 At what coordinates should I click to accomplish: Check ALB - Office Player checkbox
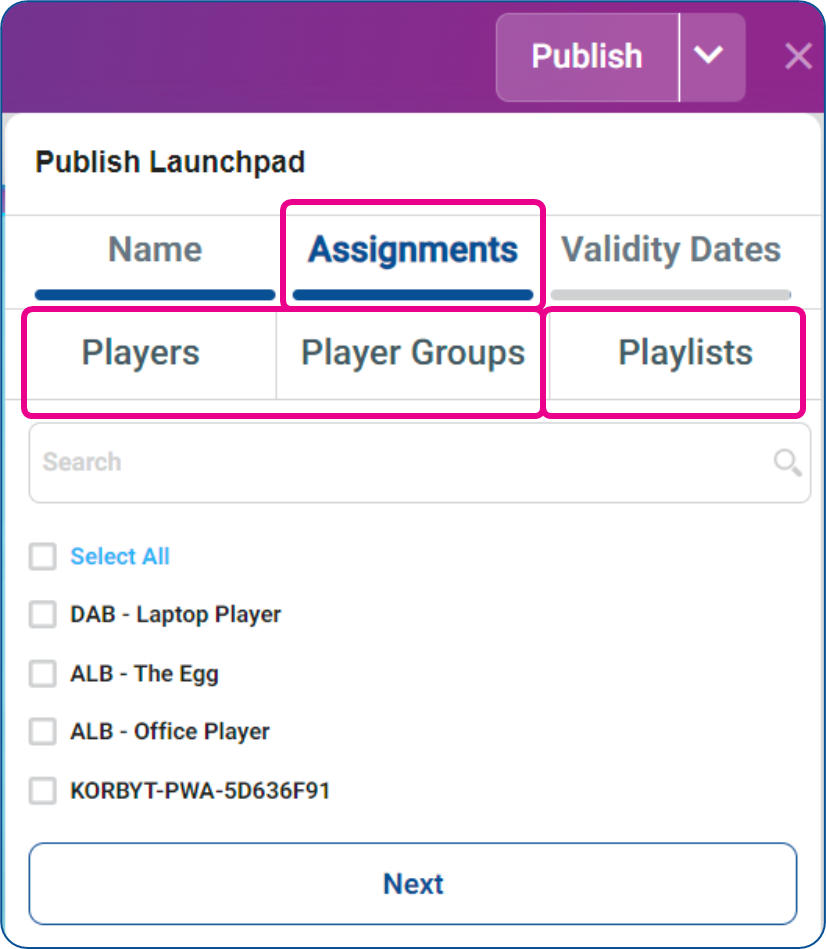(x=42, y=731)
